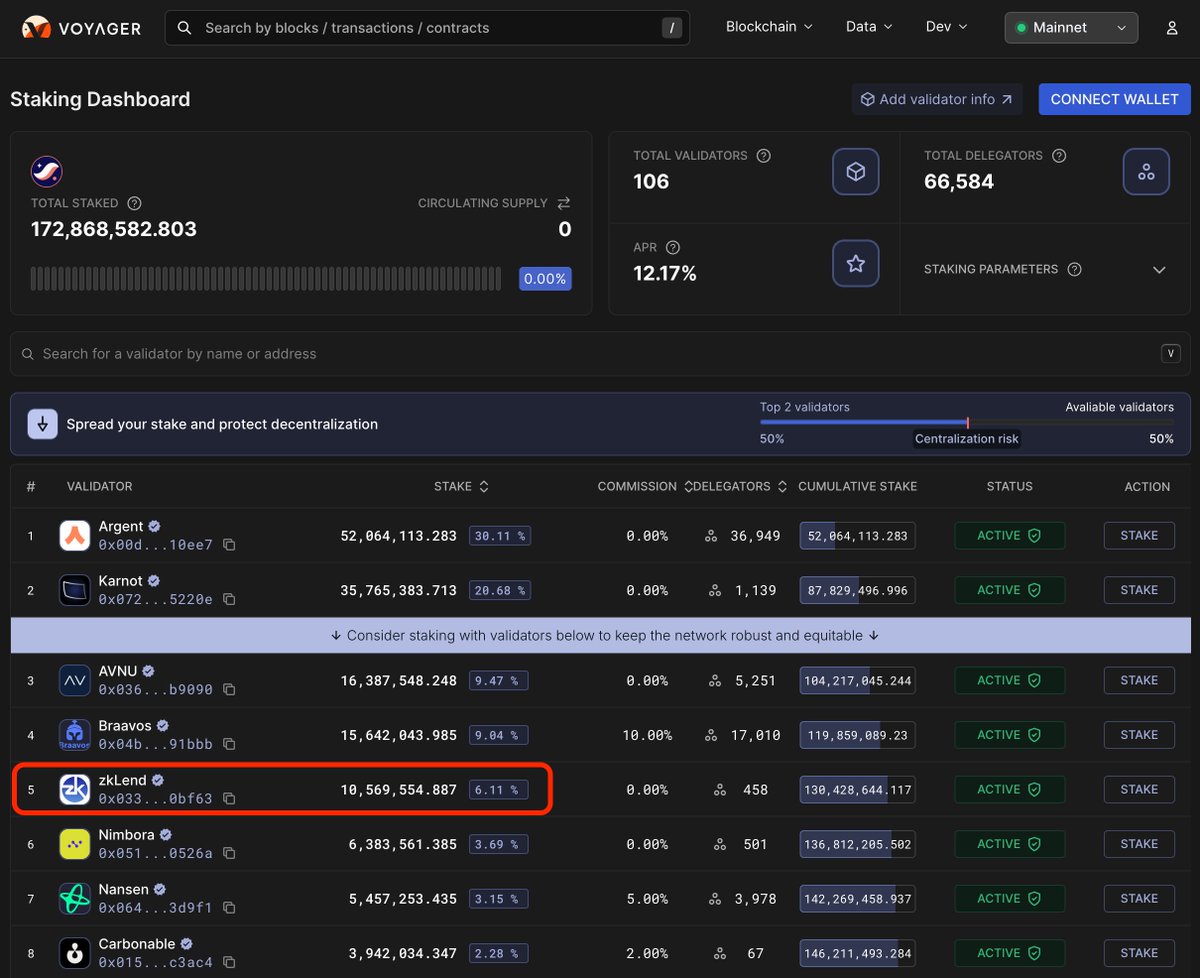
Task: Select the Argent validator logo
Action: pyautogui.click(x=75, y=535)
